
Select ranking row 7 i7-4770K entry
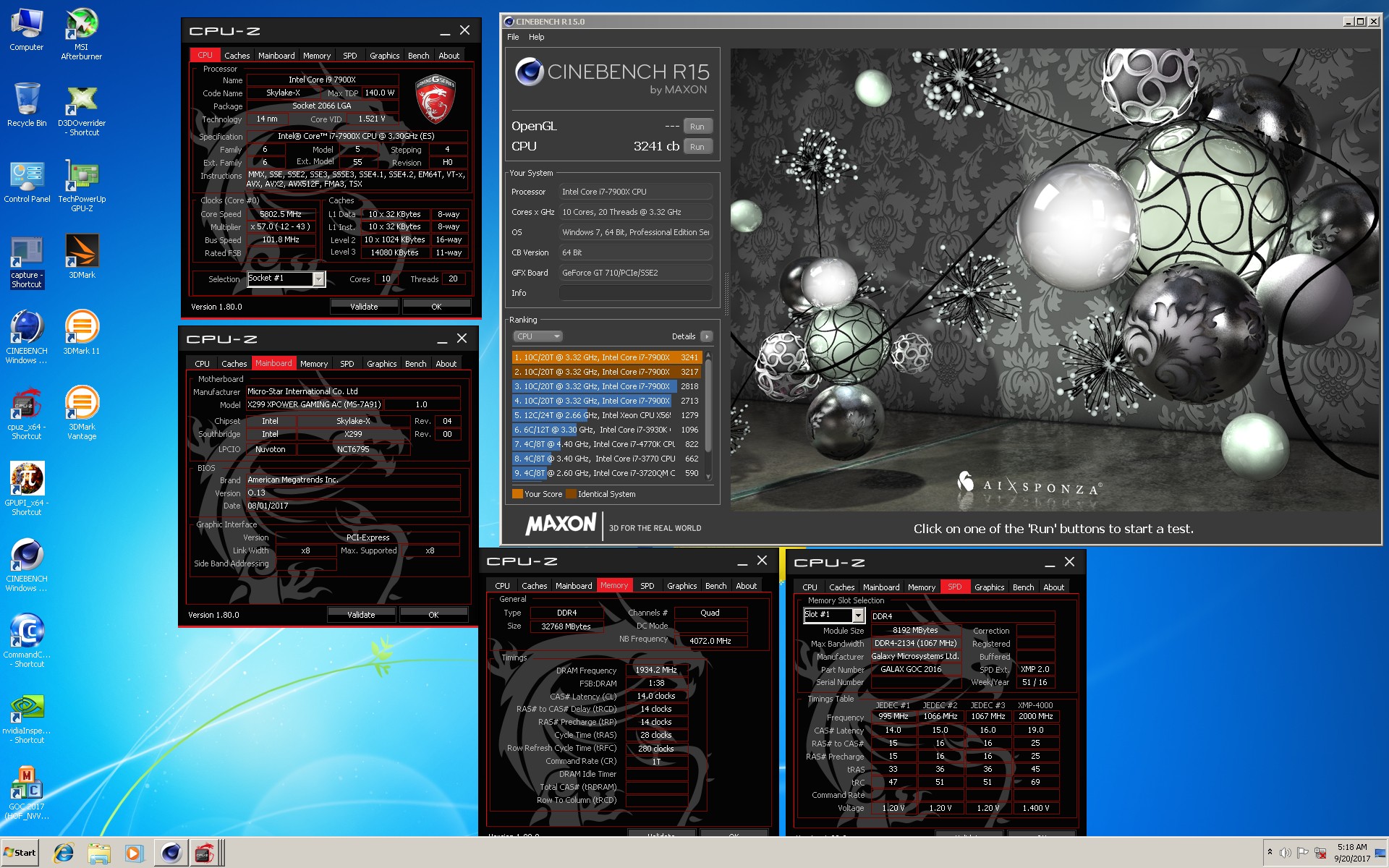(606, 444)
